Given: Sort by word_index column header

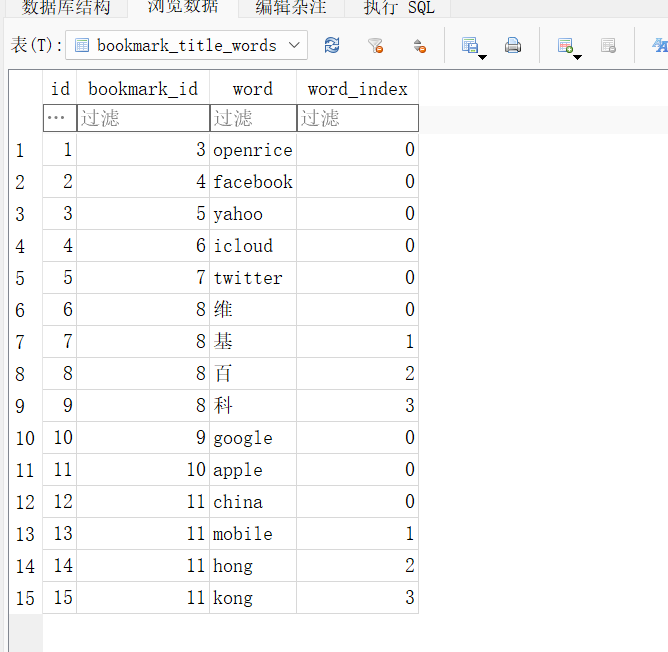Looking at the screenshot, I should pos(357,89).
